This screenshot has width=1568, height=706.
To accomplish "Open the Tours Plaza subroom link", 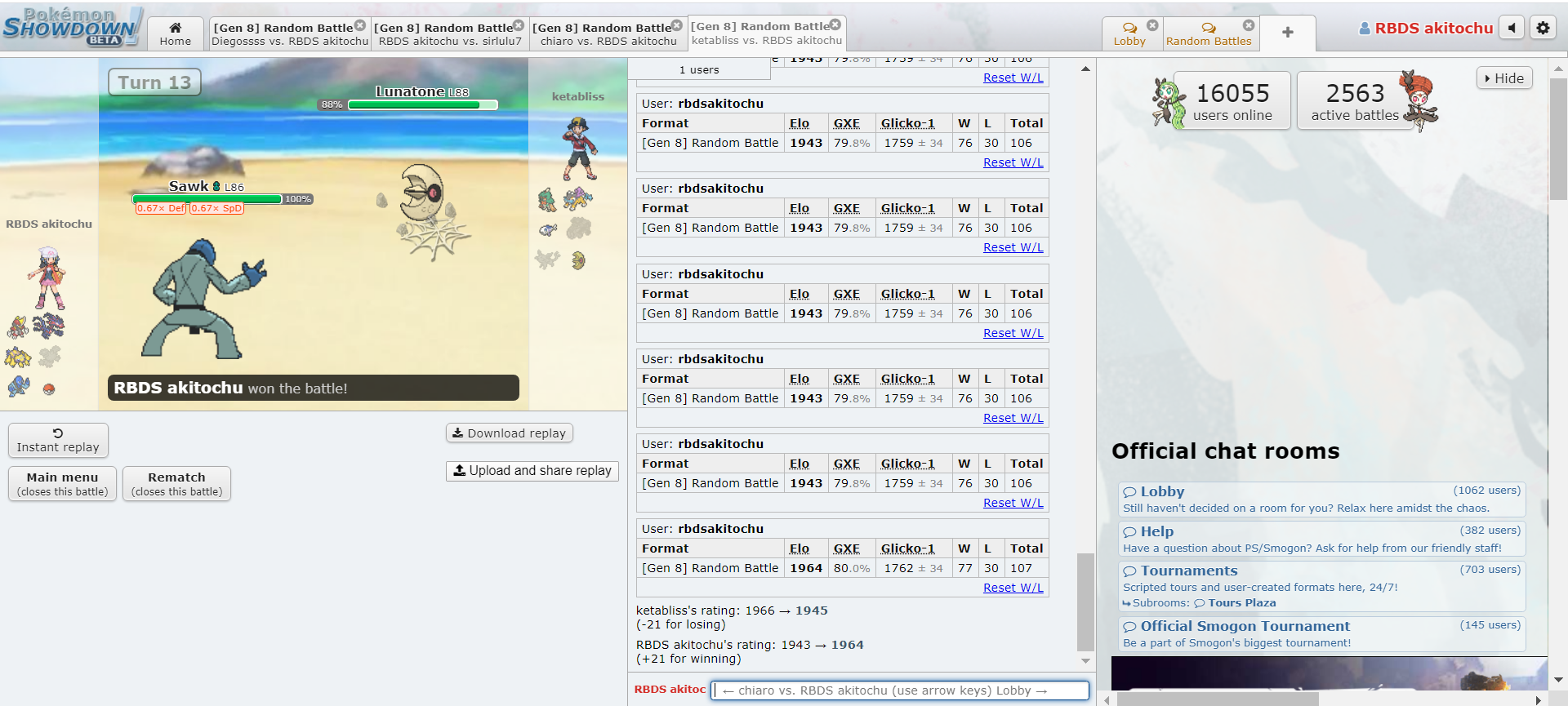I will pos(1235,603).
